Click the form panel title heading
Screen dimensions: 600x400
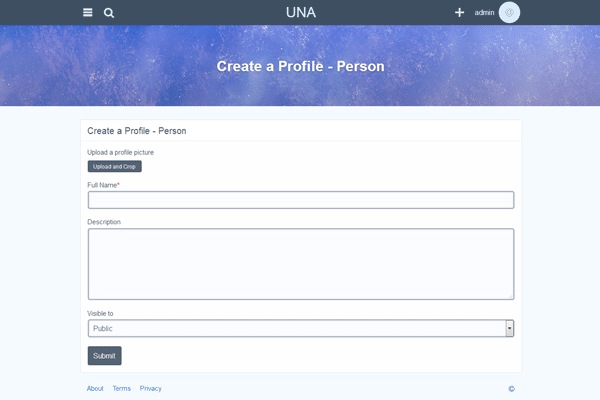(x=137, y=131)
